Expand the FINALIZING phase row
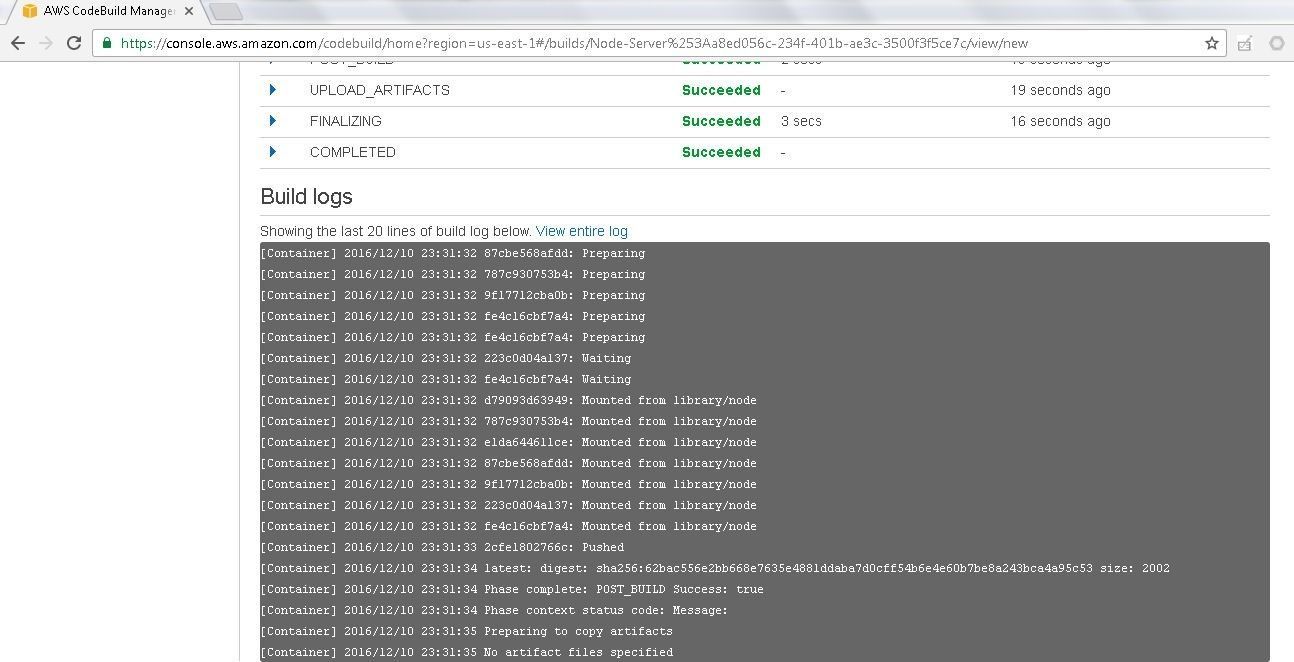Screen dimensions: 1294x662 point(272,121)
